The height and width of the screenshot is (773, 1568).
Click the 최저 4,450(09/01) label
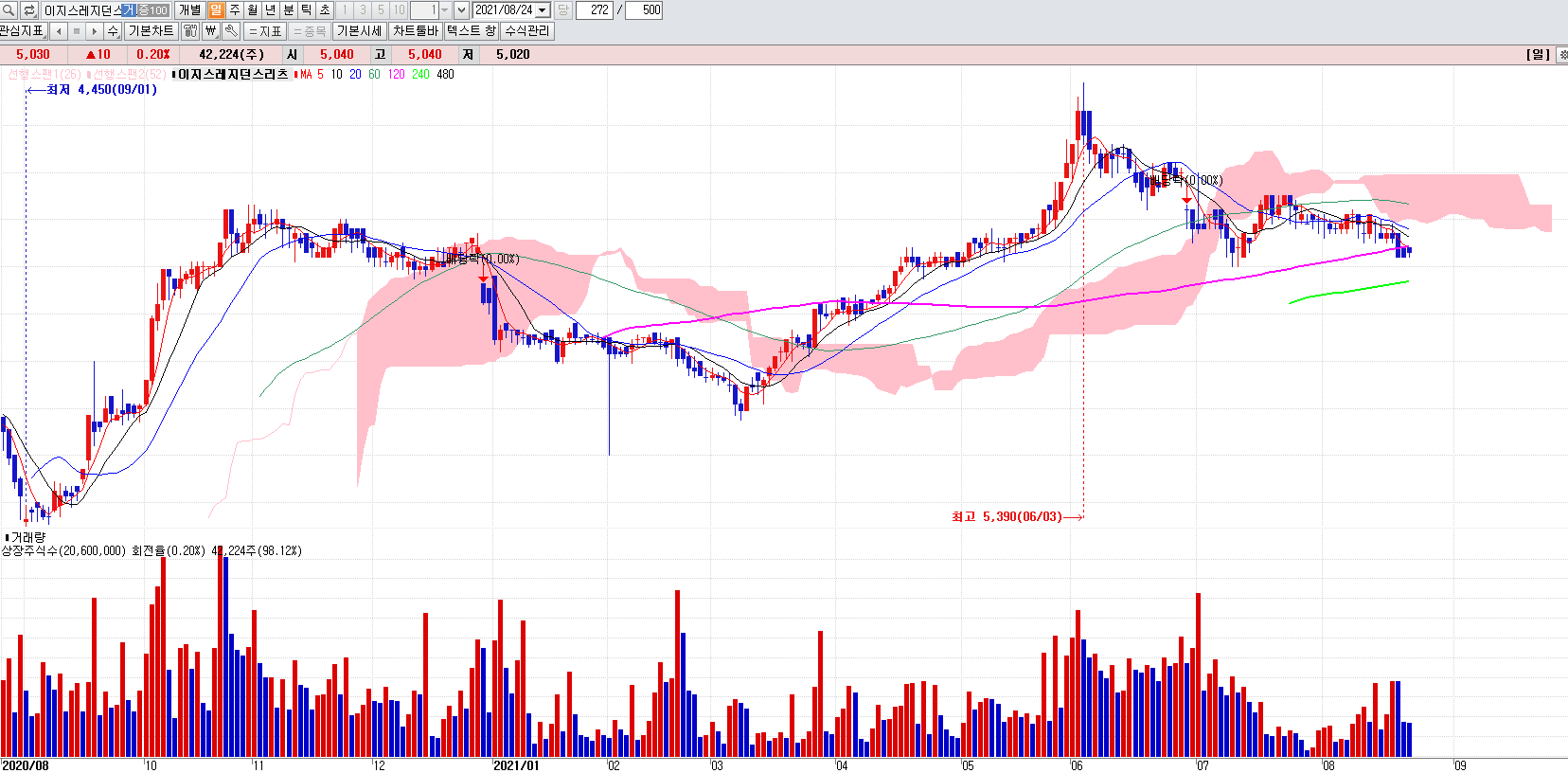point(101,89)
